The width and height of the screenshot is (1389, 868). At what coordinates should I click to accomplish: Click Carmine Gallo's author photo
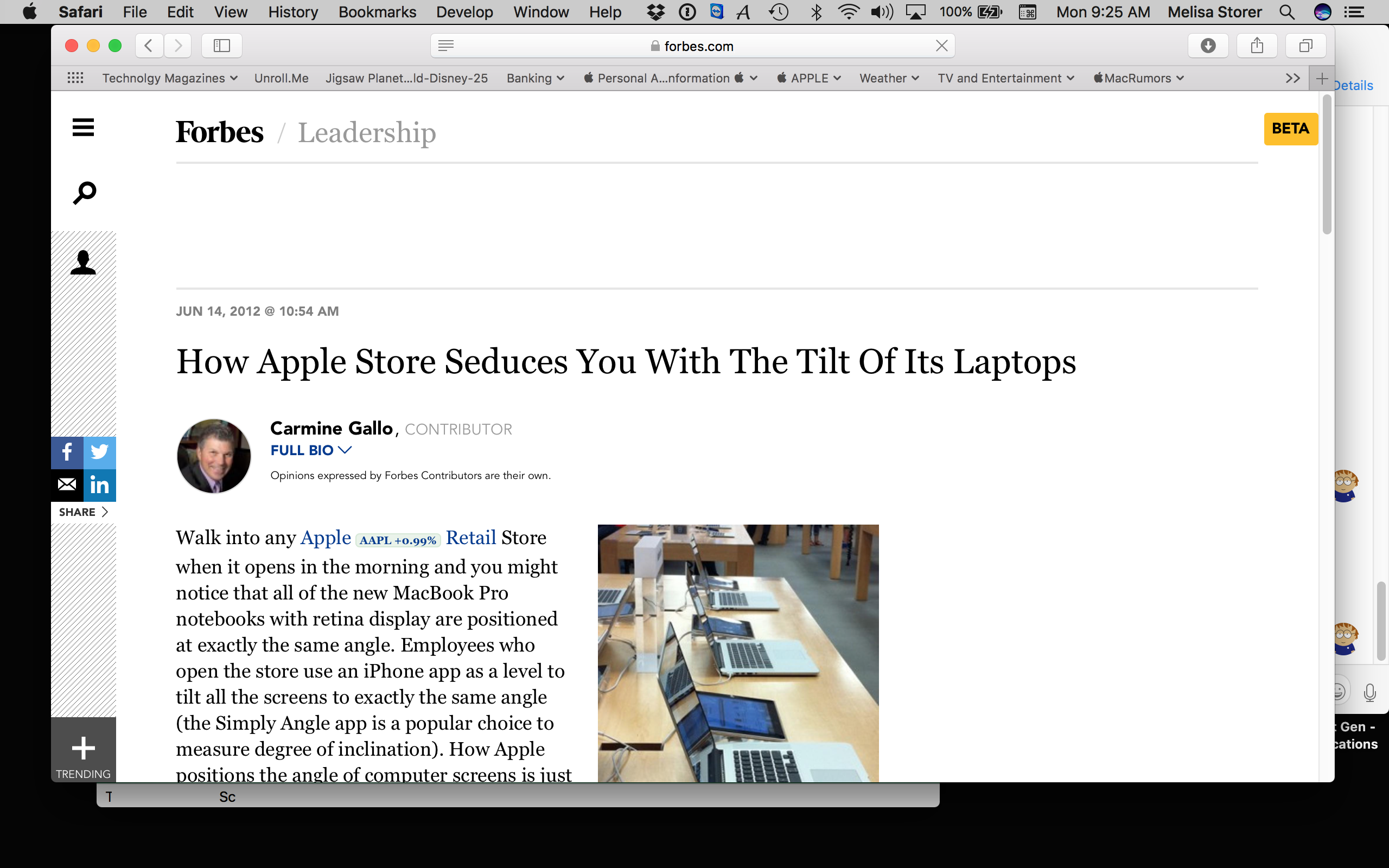point(214,456)
